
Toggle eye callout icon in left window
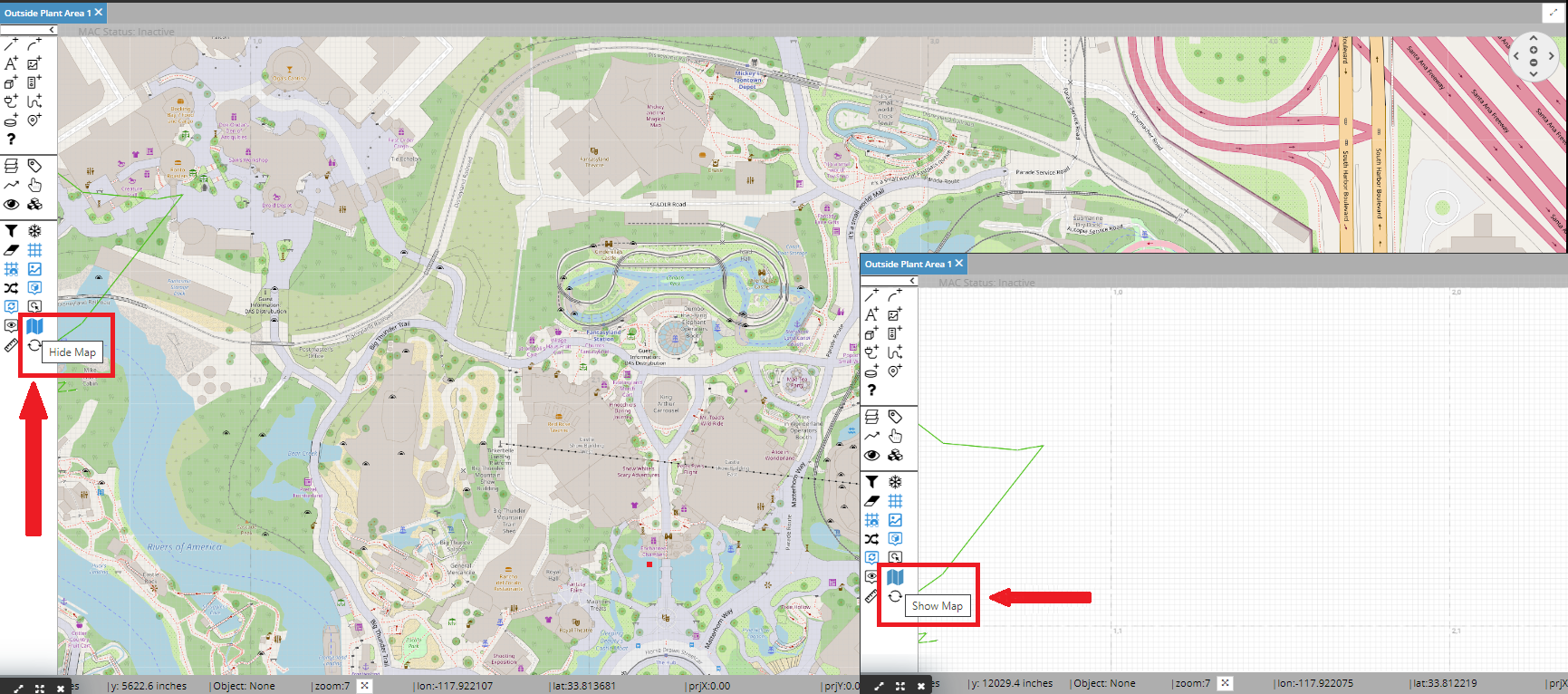[x=11, y=326]
